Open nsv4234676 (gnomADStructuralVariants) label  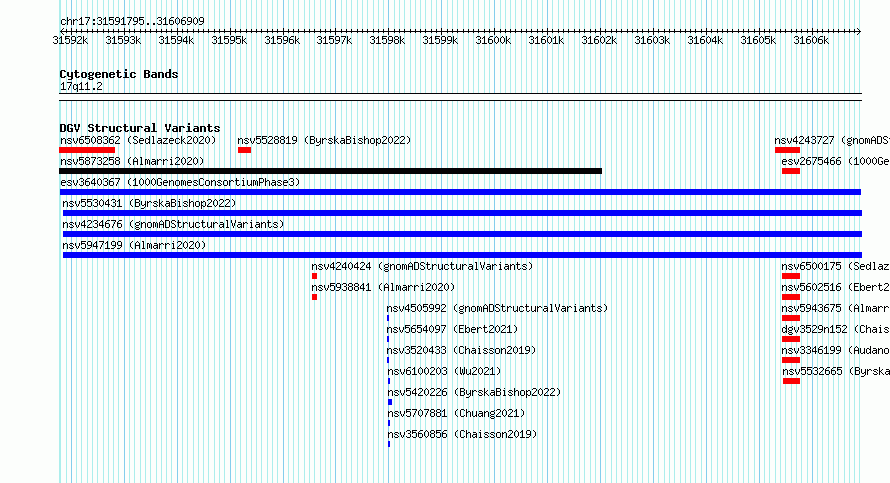coord(173,224)
